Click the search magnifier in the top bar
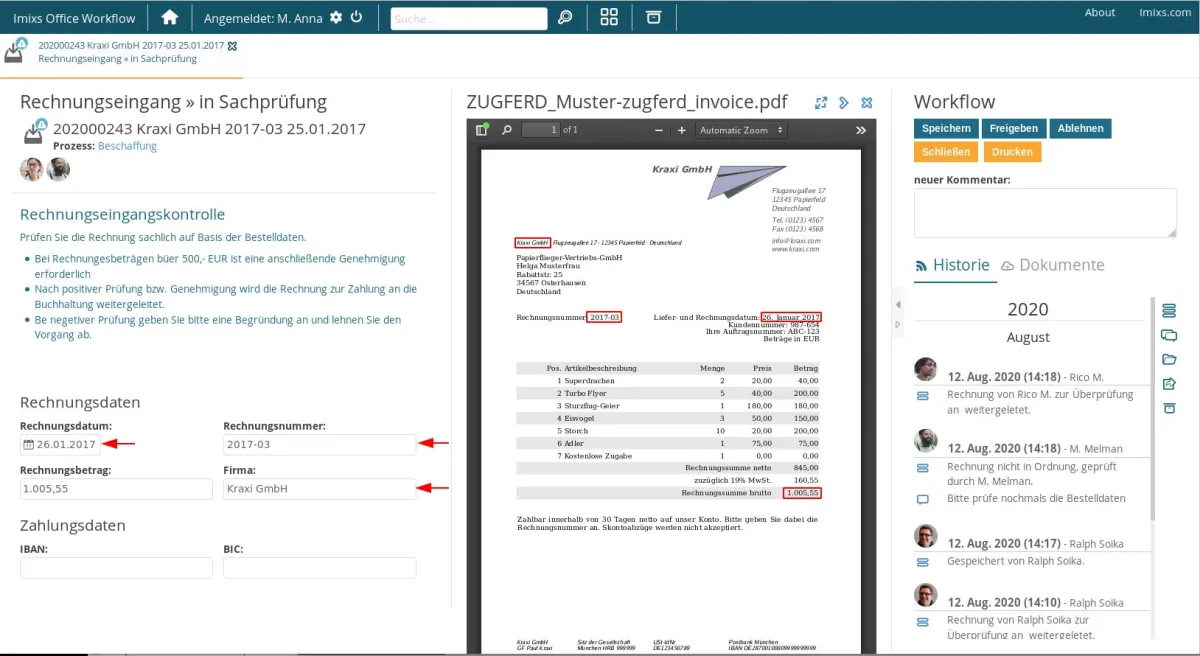The width and height of the screenshot is (1200, 656). pyautogui.click(x=565, y=17)
